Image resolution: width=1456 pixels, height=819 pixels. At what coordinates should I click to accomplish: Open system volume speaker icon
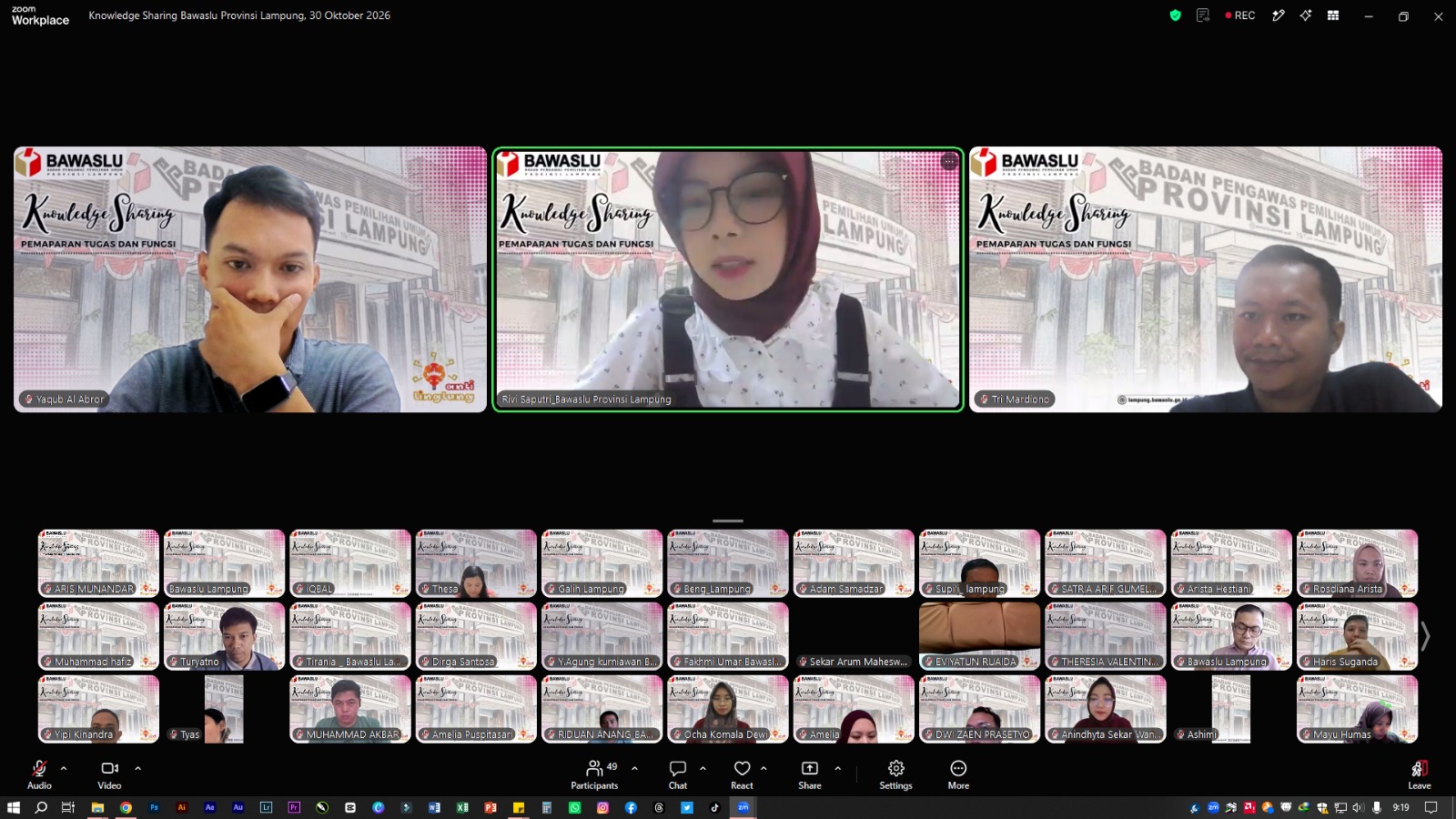pyautogui.click(x=1358, y=807)
